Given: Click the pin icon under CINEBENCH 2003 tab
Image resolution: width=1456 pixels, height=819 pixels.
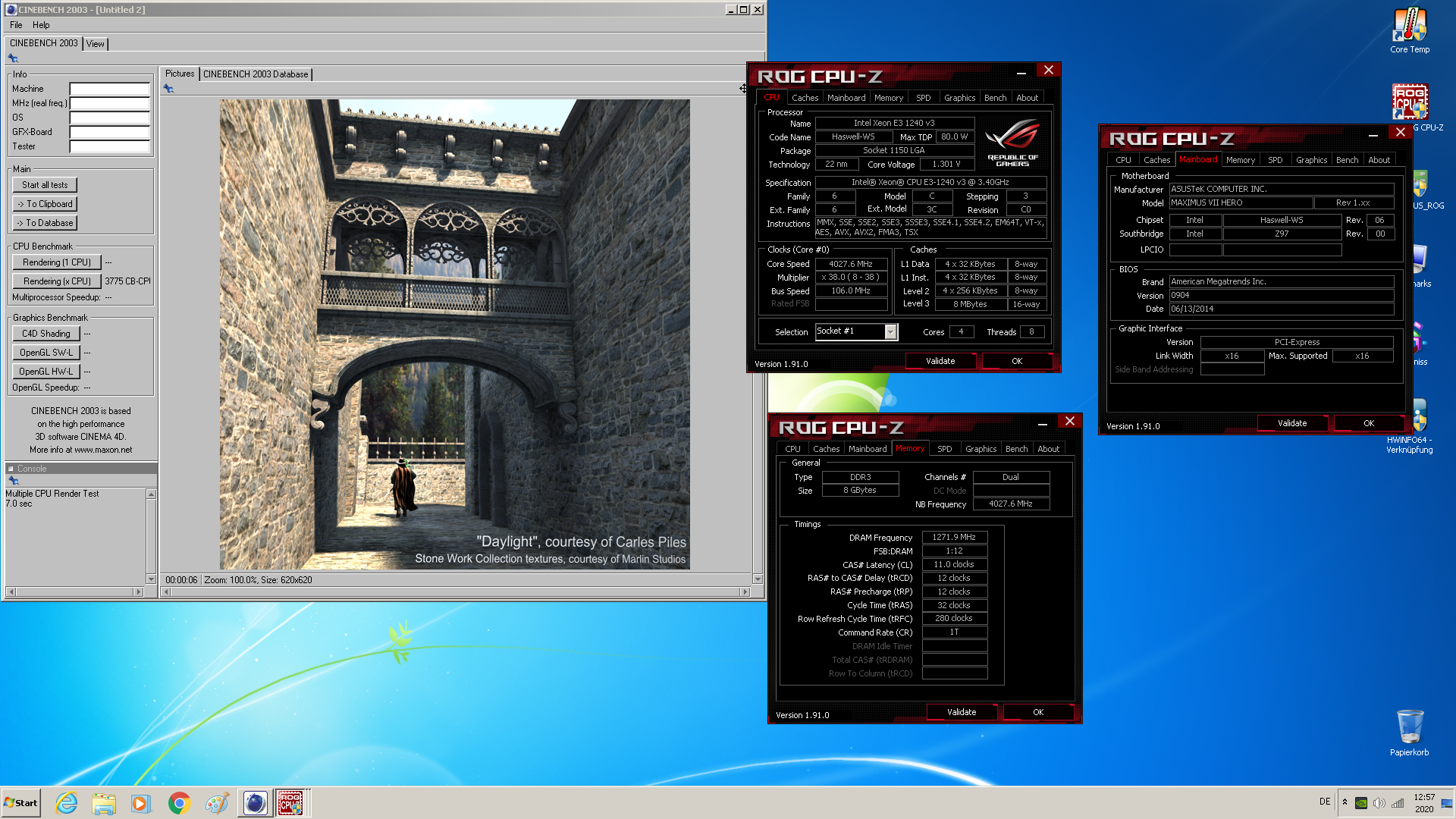Looking at the screenshot, I should pos(13,58).
